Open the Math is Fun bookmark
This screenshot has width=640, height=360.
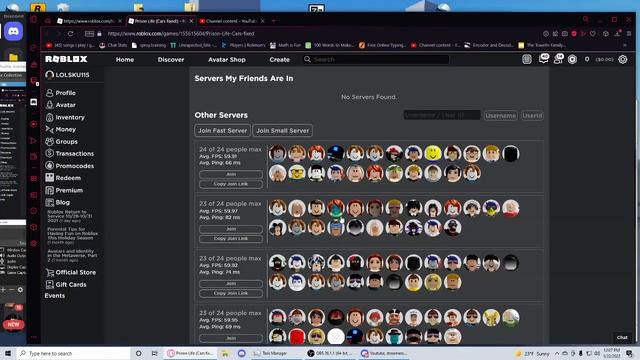click(x=285, y=45)
